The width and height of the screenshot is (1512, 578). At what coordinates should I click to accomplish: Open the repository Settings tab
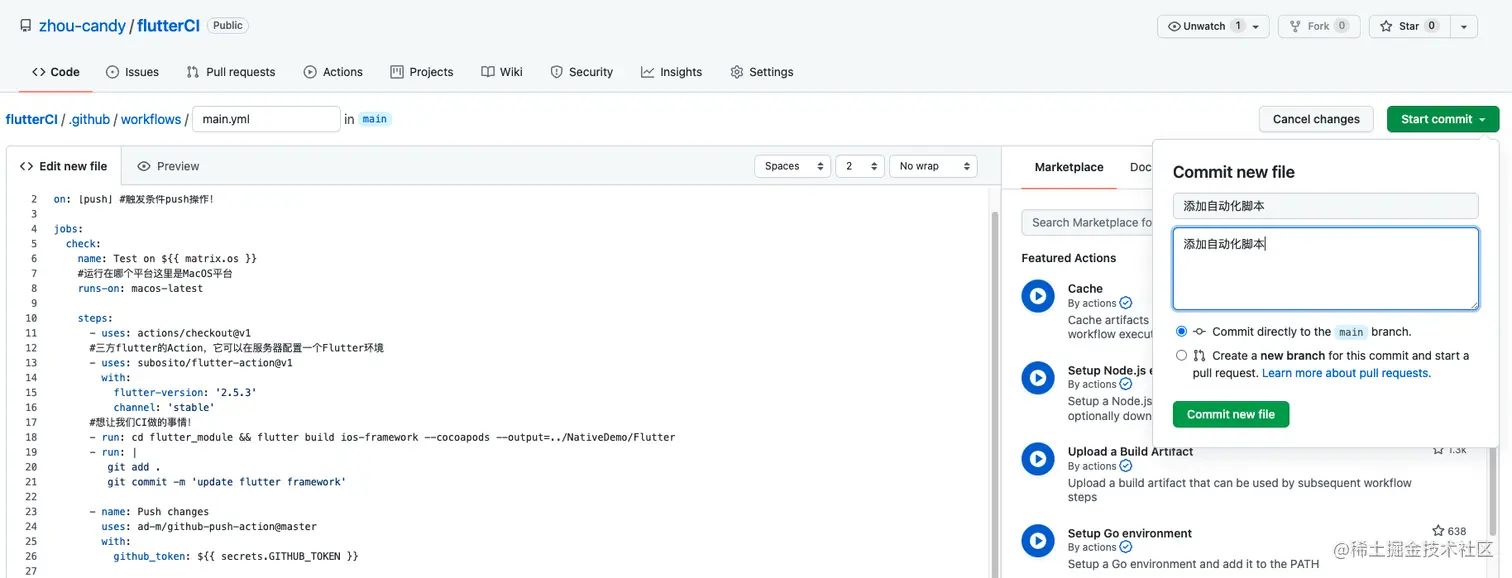pyautogui.click(x=762, y=72)
